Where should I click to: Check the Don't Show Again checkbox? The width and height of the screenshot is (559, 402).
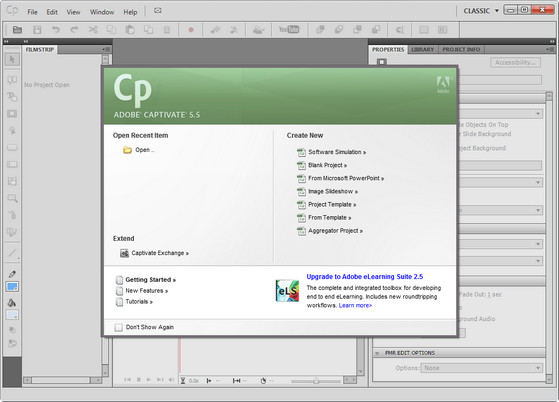118,327
